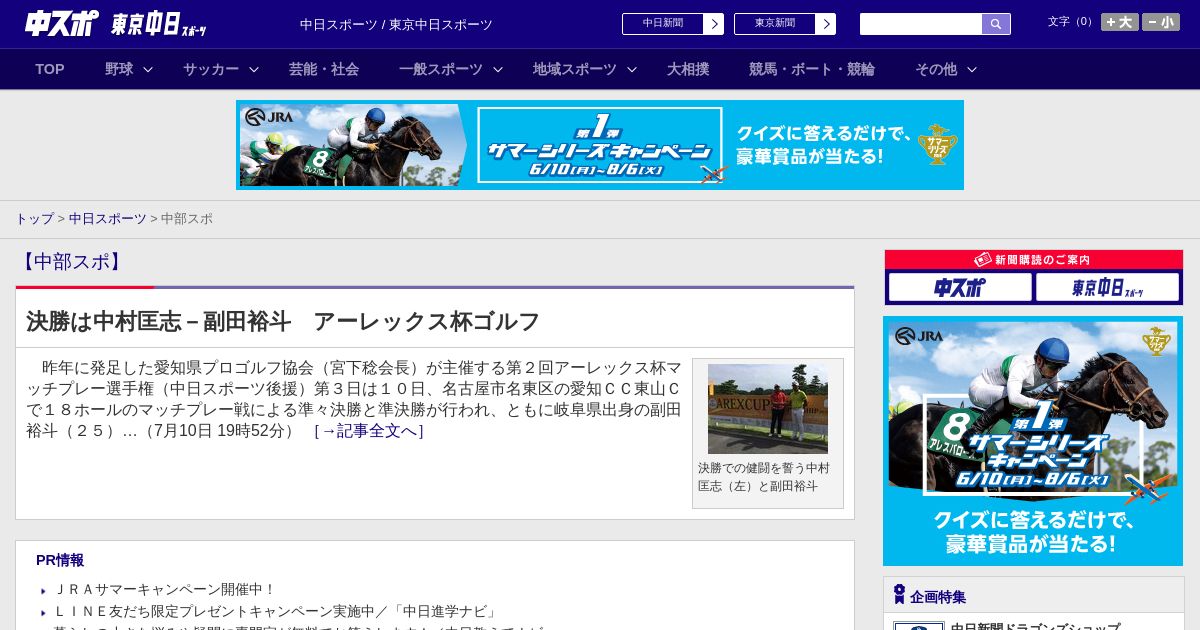Decrease text size with −小 button
This screenshot has width=1200, height=630.
coord(1161,22)
